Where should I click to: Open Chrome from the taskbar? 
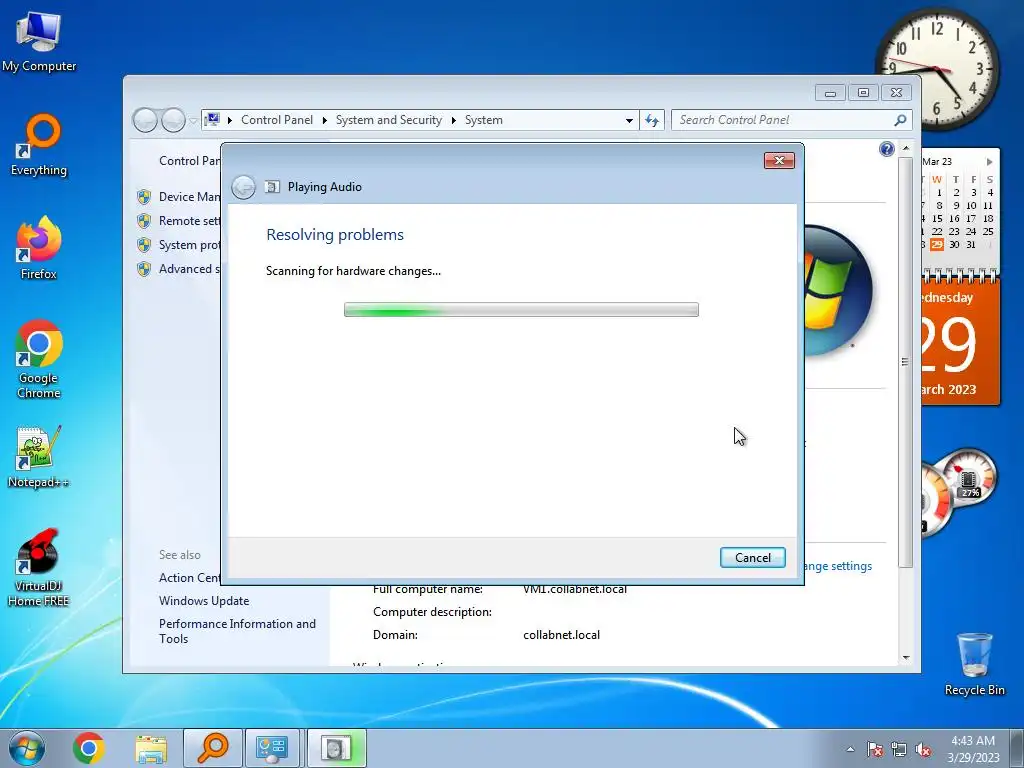[x=89, y=748]
